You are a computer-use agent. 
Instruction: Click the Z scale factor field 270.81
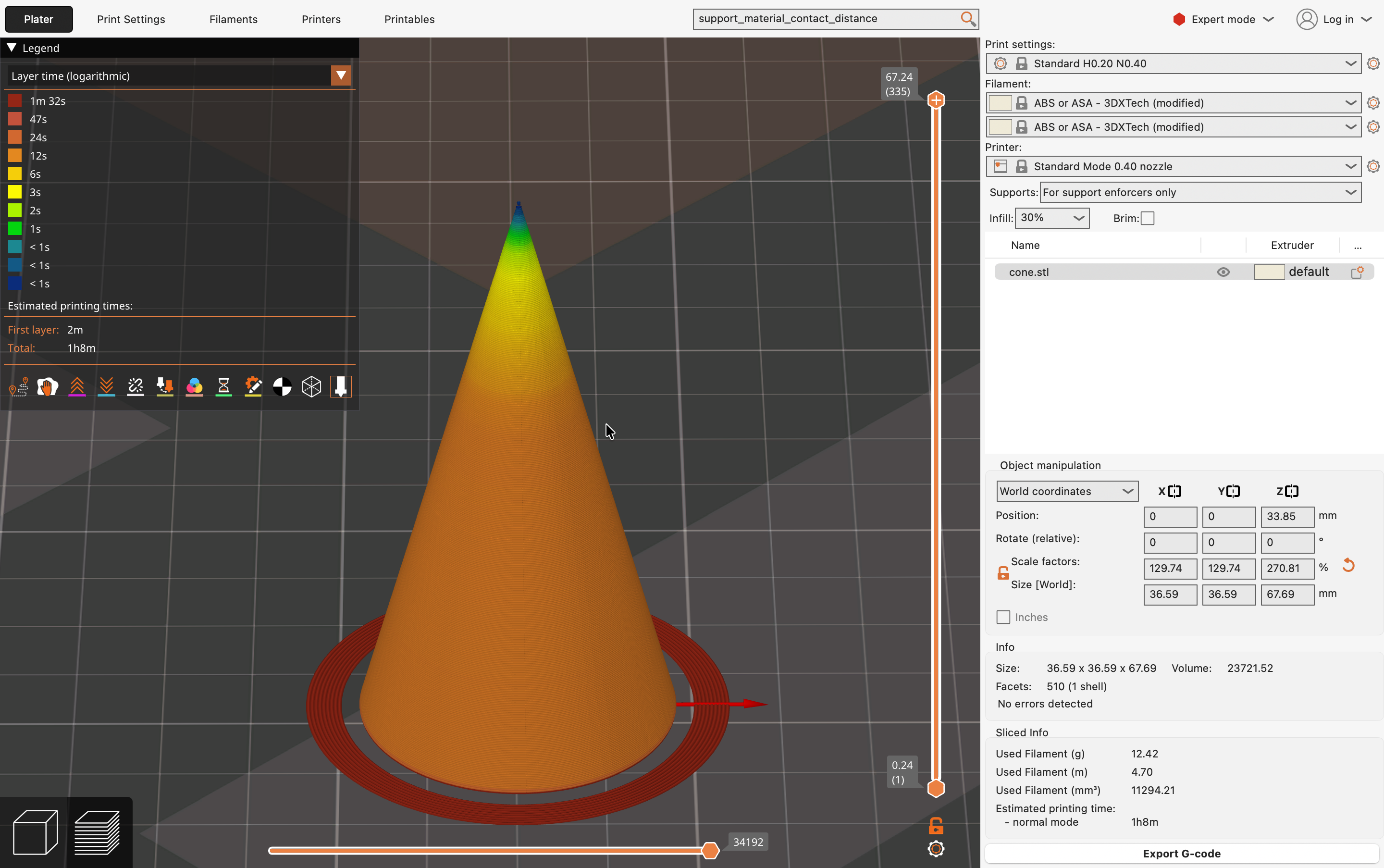(1287, 568)
